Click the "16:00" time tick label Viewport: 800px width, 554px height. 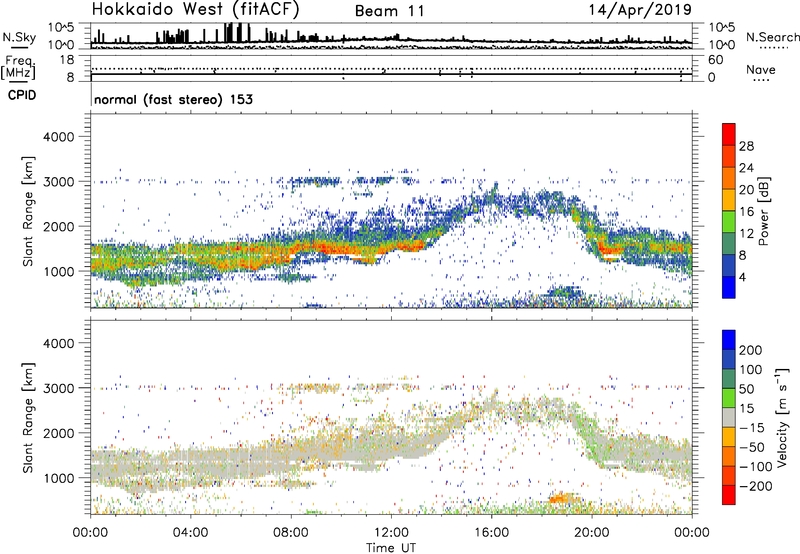tap(491, 533)
